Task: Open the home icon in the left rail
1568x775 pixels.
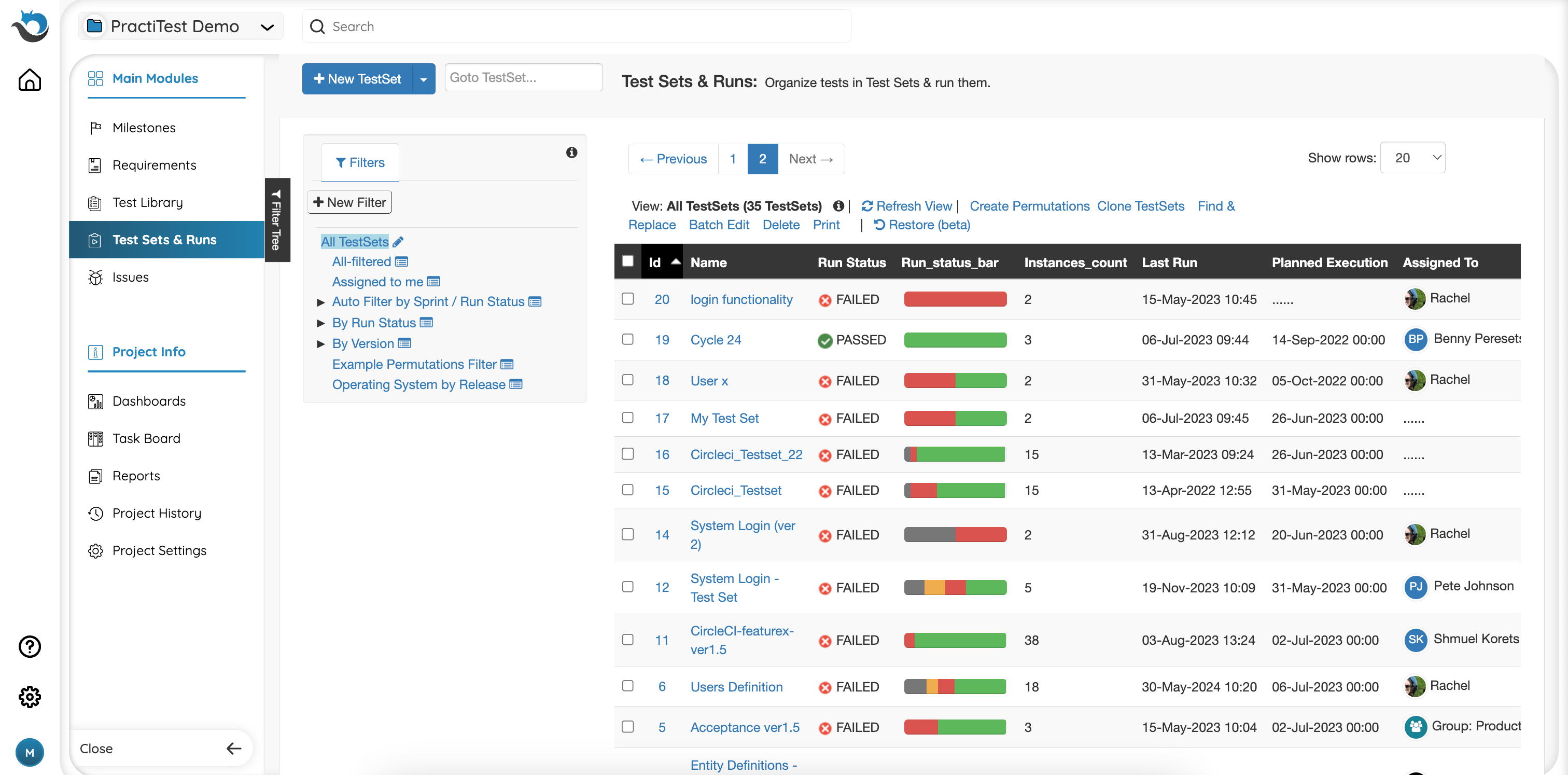Action: click(x=29, y=80)
